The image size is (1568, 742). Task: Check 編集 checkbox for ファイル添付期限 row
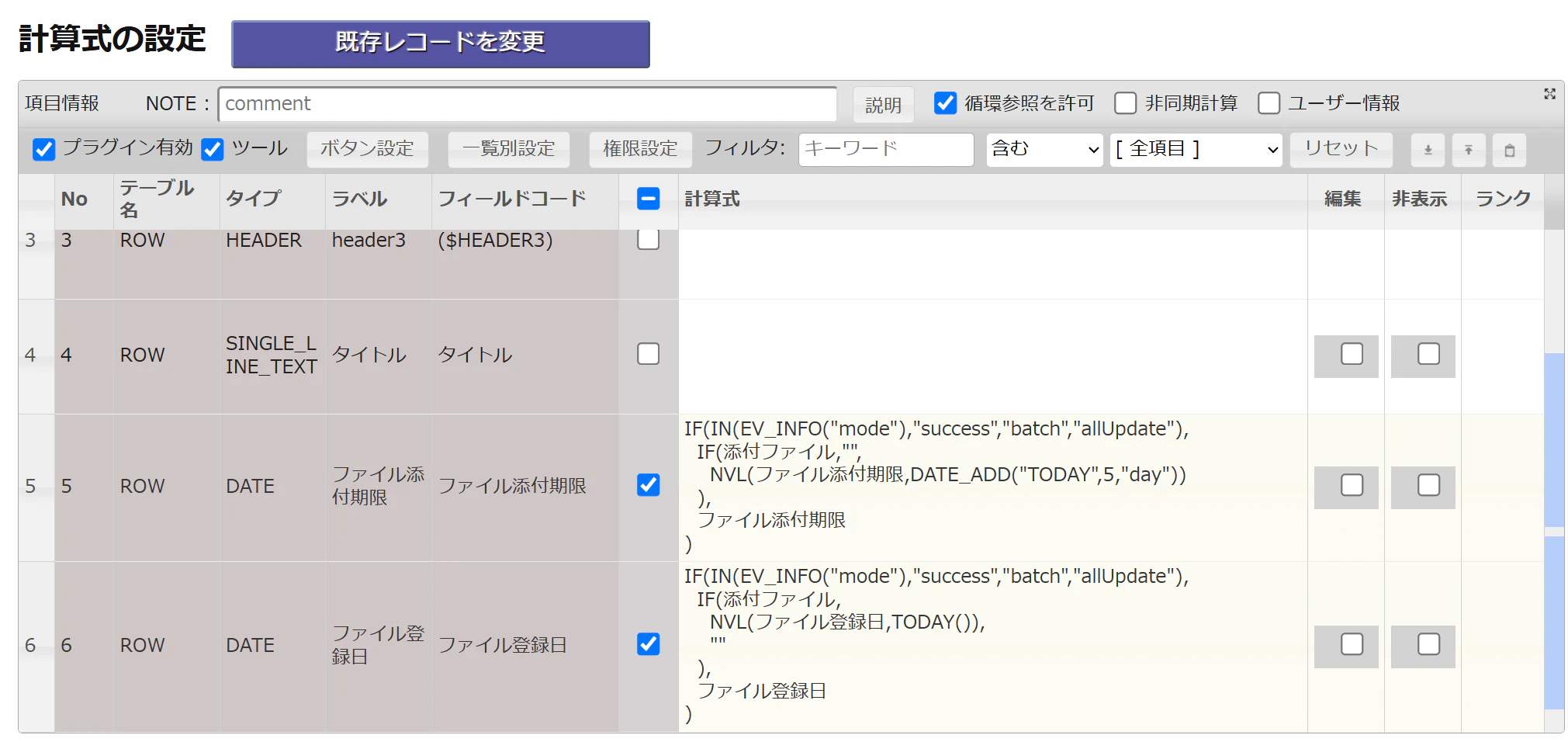point(1352,485)
